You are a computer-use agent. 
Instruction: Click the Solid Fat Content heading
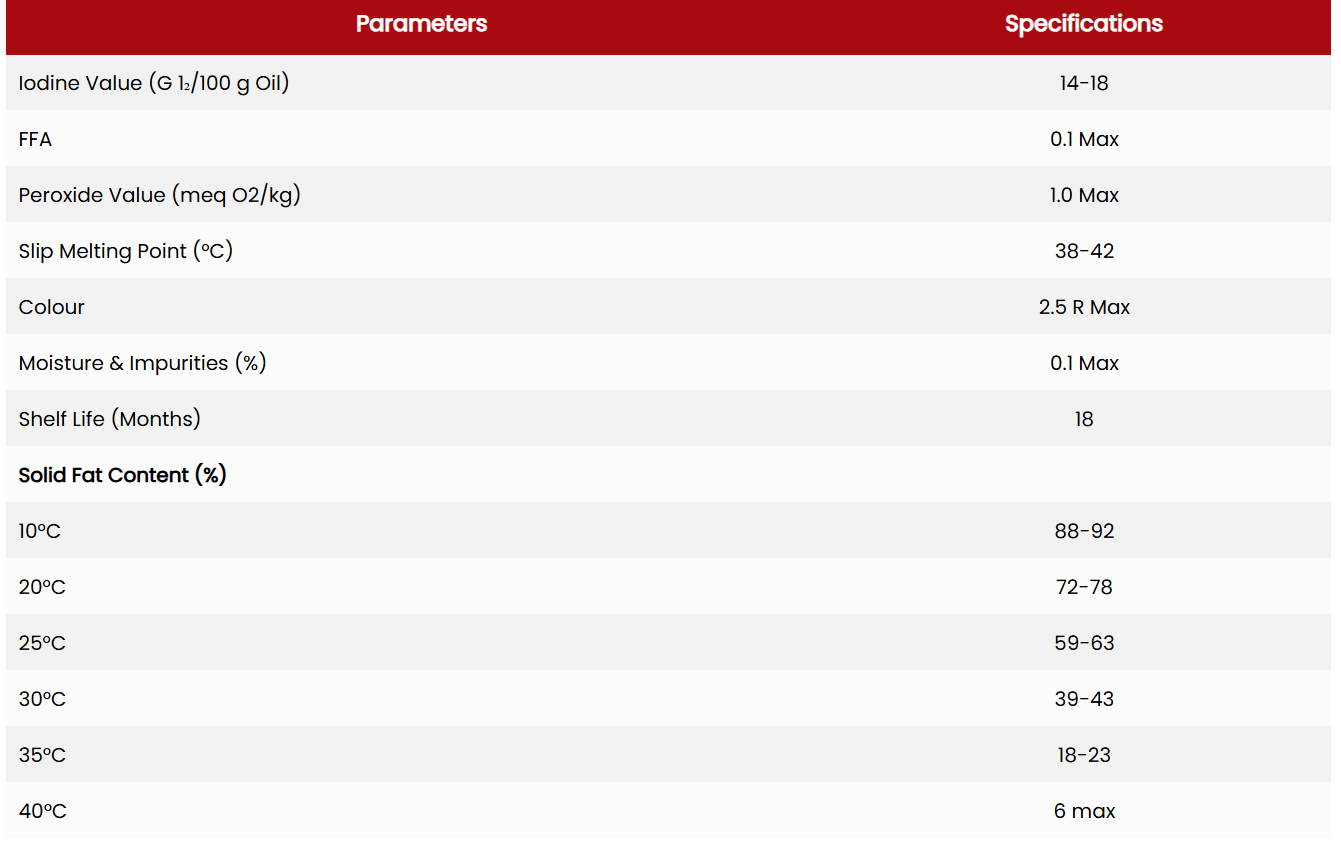point(122,475)
